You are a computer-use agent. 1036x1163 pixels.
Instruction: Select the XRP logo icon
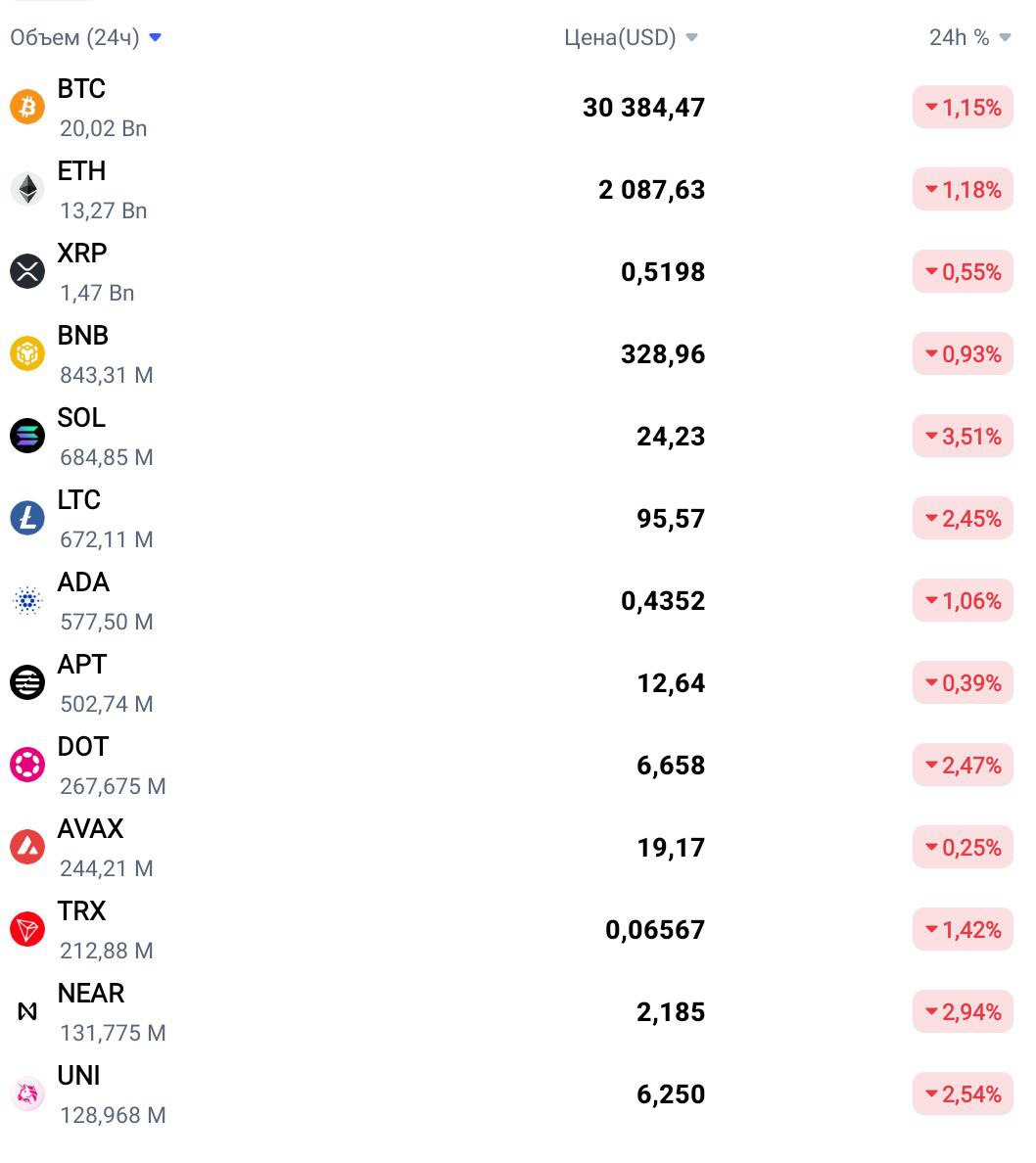pyautogui.click(x=27, y=271)
